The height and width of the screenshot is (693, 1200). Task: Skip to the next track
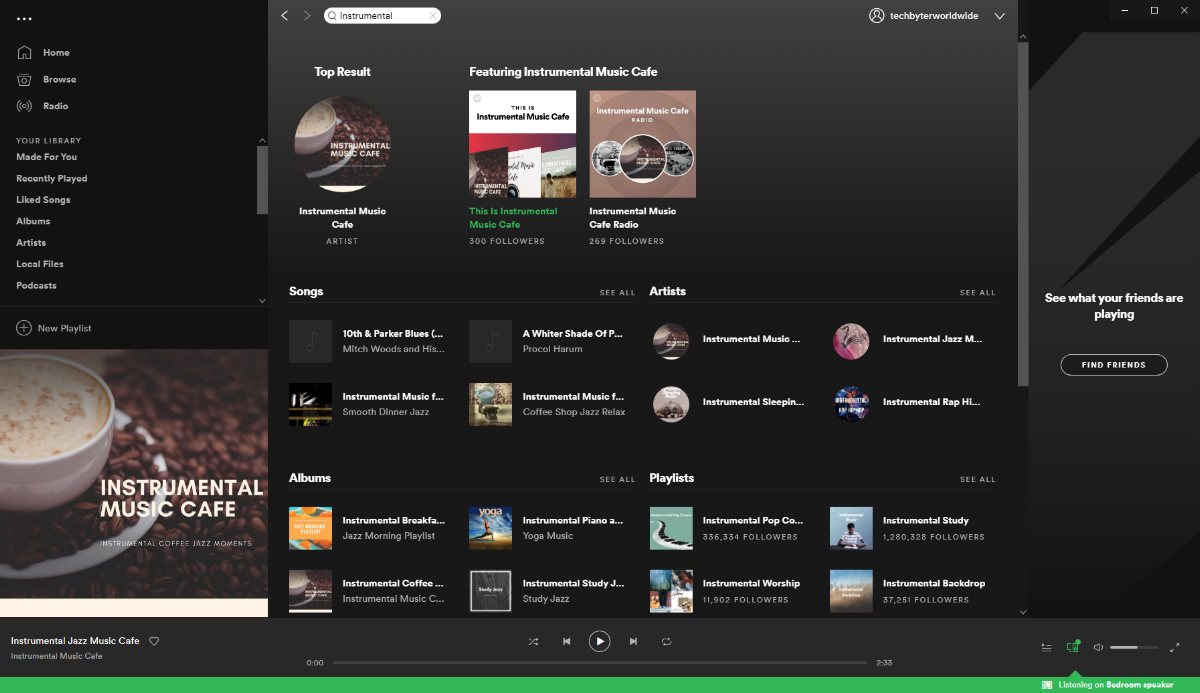coord(633,641)
